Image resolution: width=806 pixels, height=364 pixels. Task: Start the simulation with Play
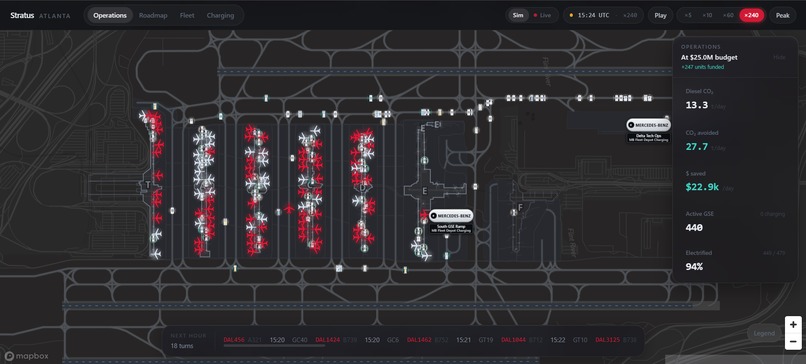click(661, 15)
